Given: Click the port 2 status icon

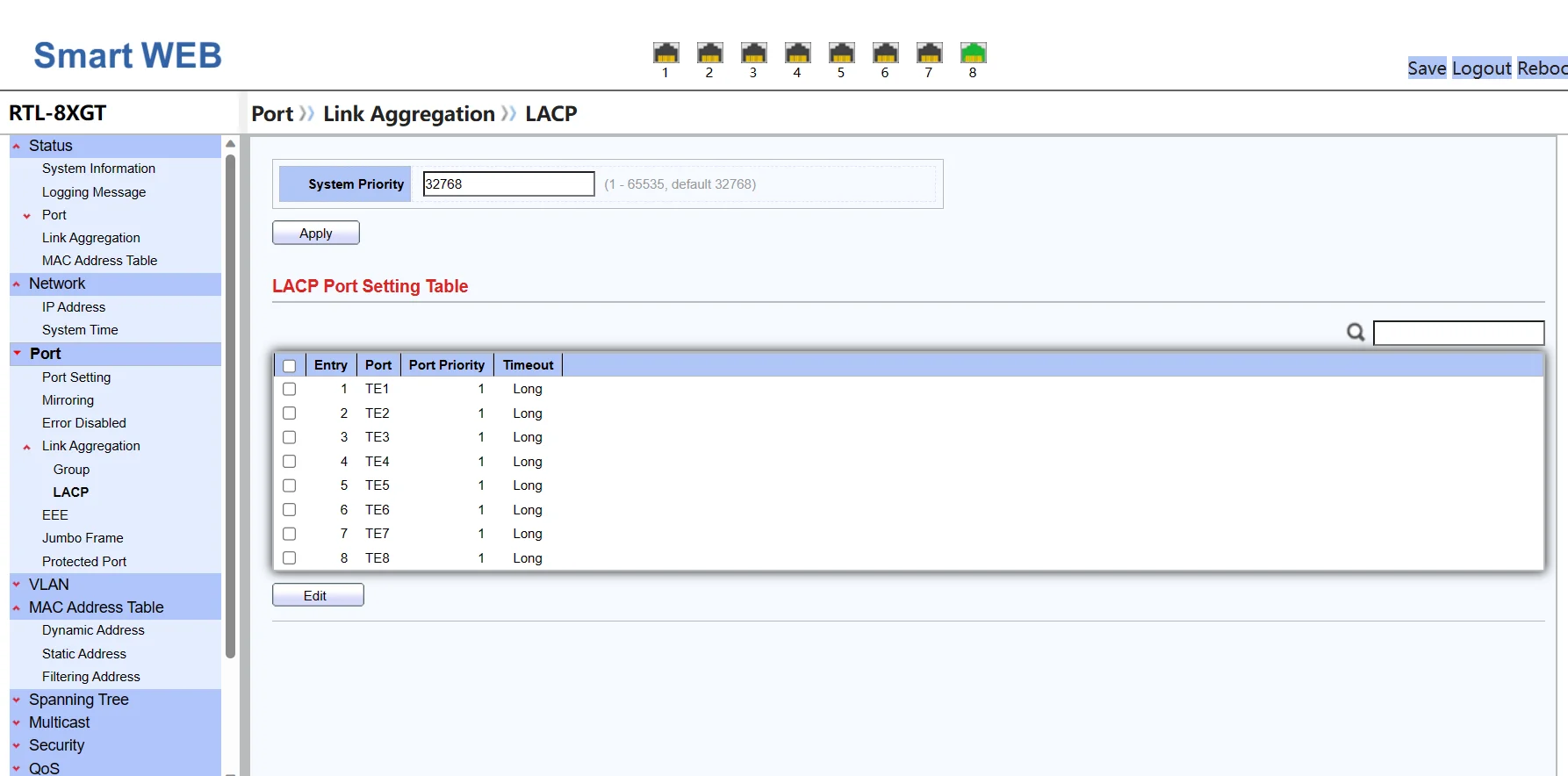Looking at the screenshot, I should pos(709,54).
